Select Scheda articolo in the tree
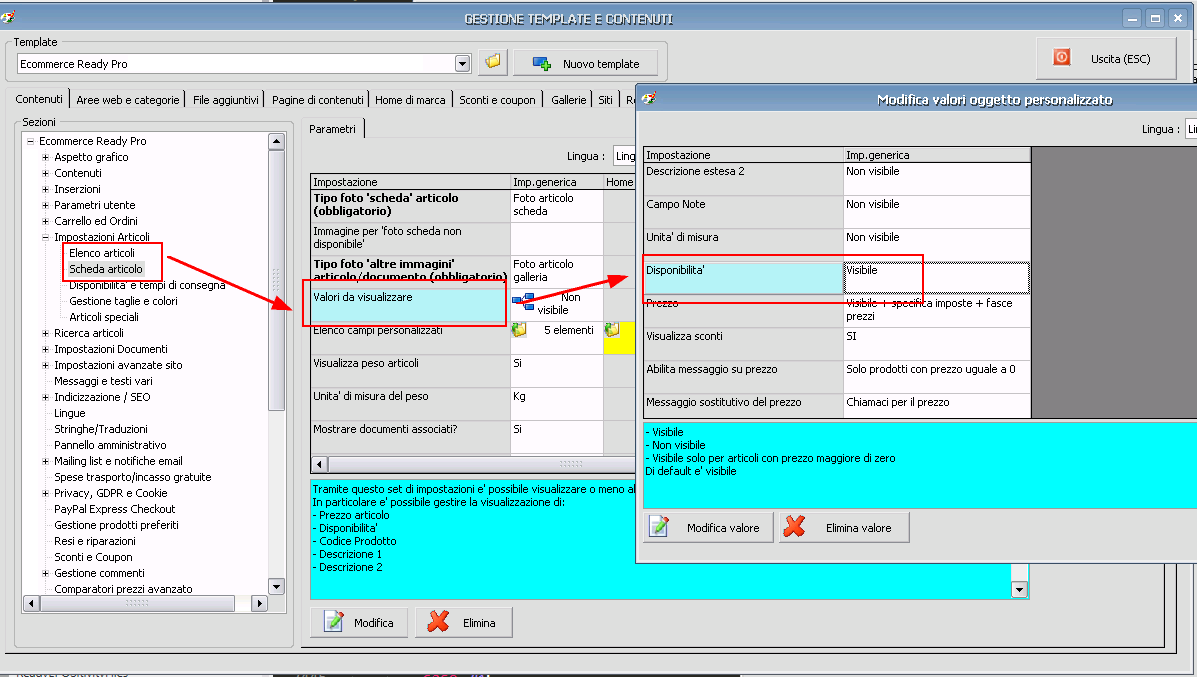Image resolution: width=1197 pixels, height=677 pixels. pos(105,269)
